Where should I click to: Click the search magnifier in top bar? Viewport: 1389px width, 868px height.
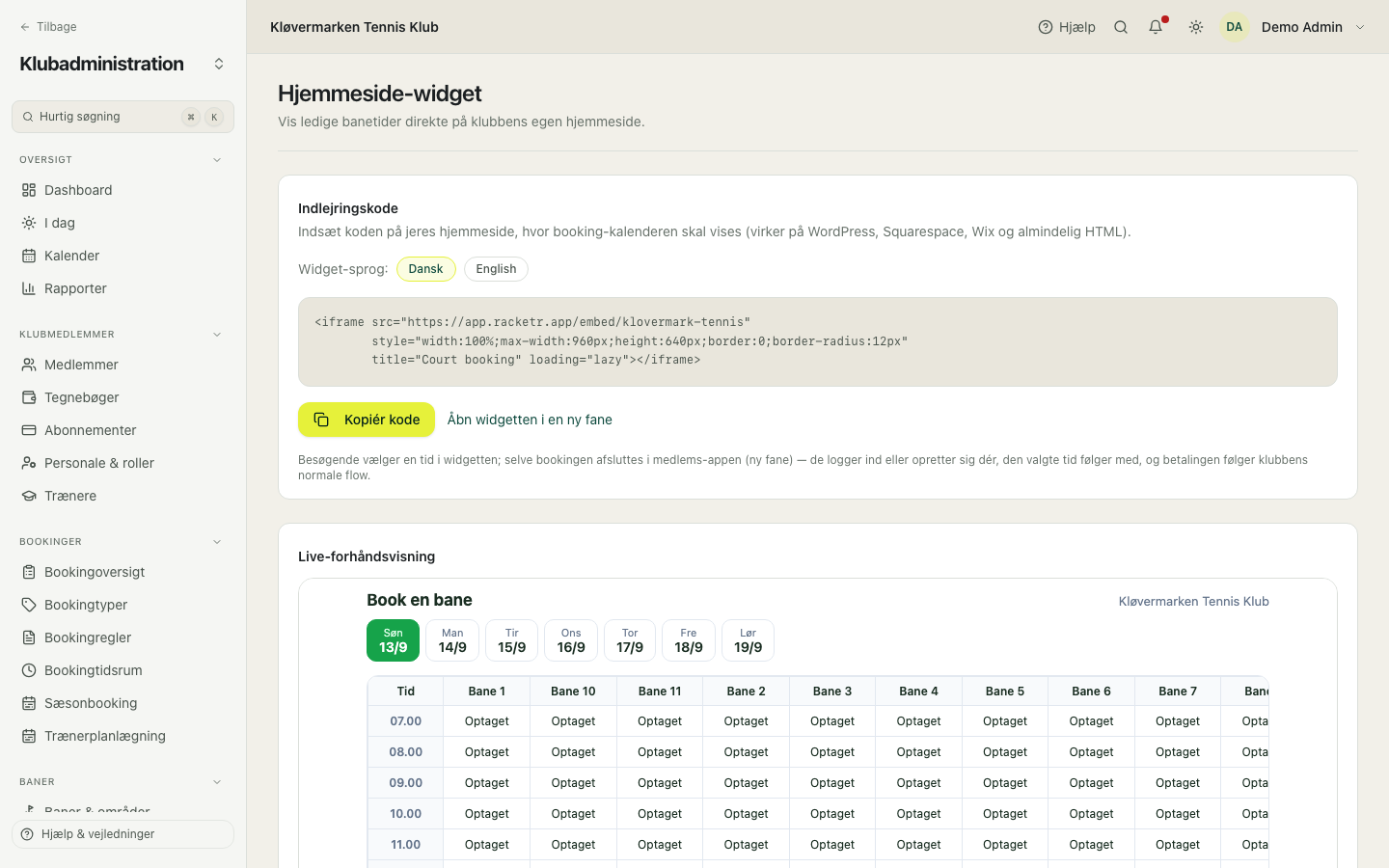pyautogui.click(x=1121, y=27)
